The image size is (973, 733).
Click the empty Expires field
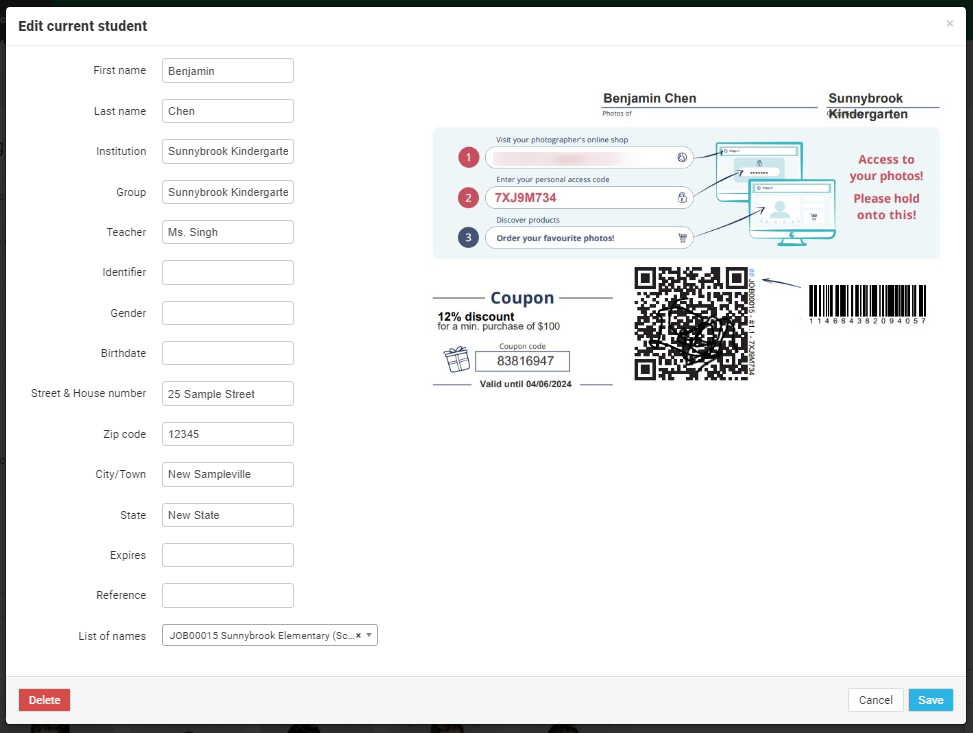tap(228, 555)
